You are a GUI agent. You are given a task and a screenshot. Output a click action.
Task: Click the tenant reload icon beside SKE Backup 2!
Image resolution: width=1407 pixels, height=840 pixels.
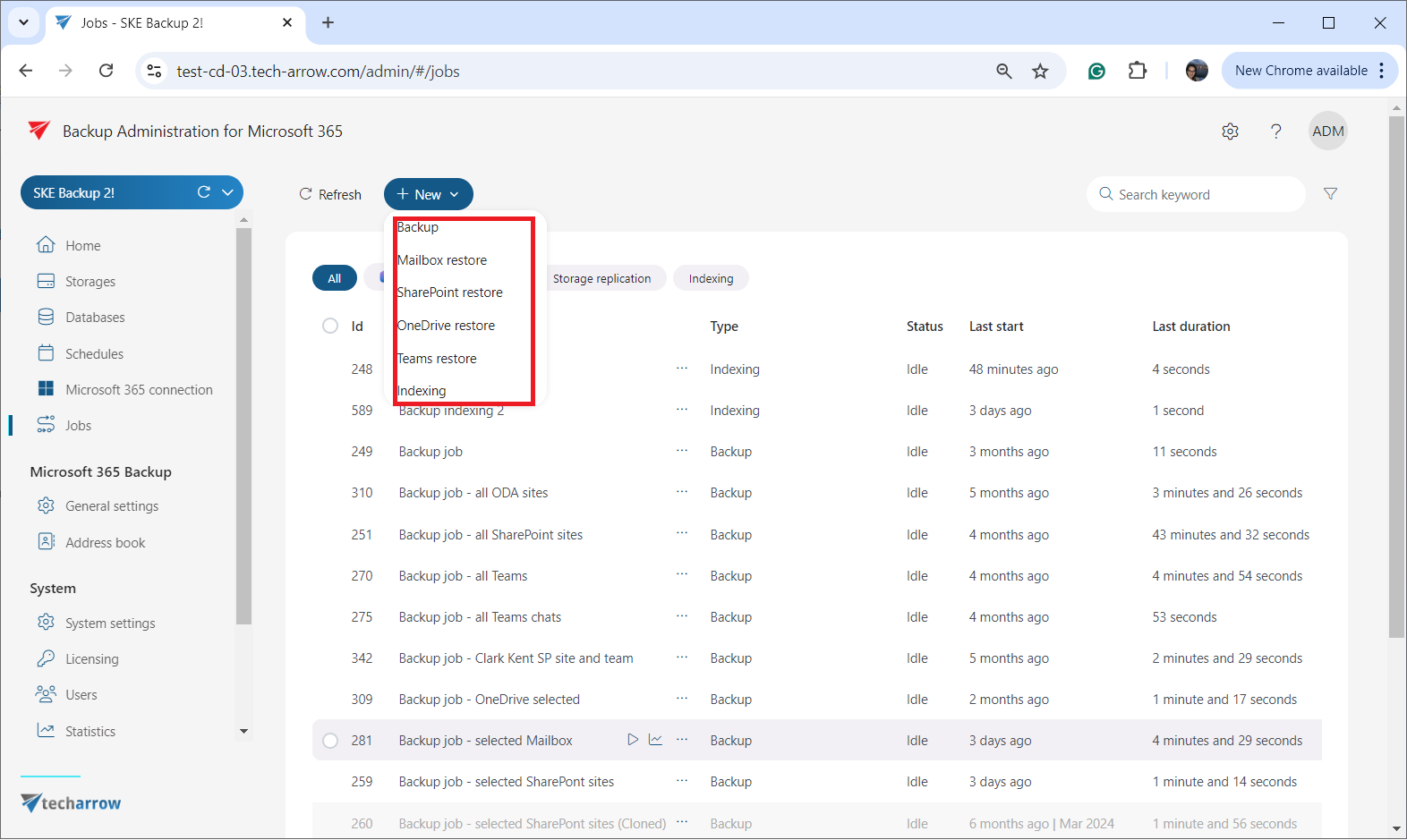click(x=204, y=192)
